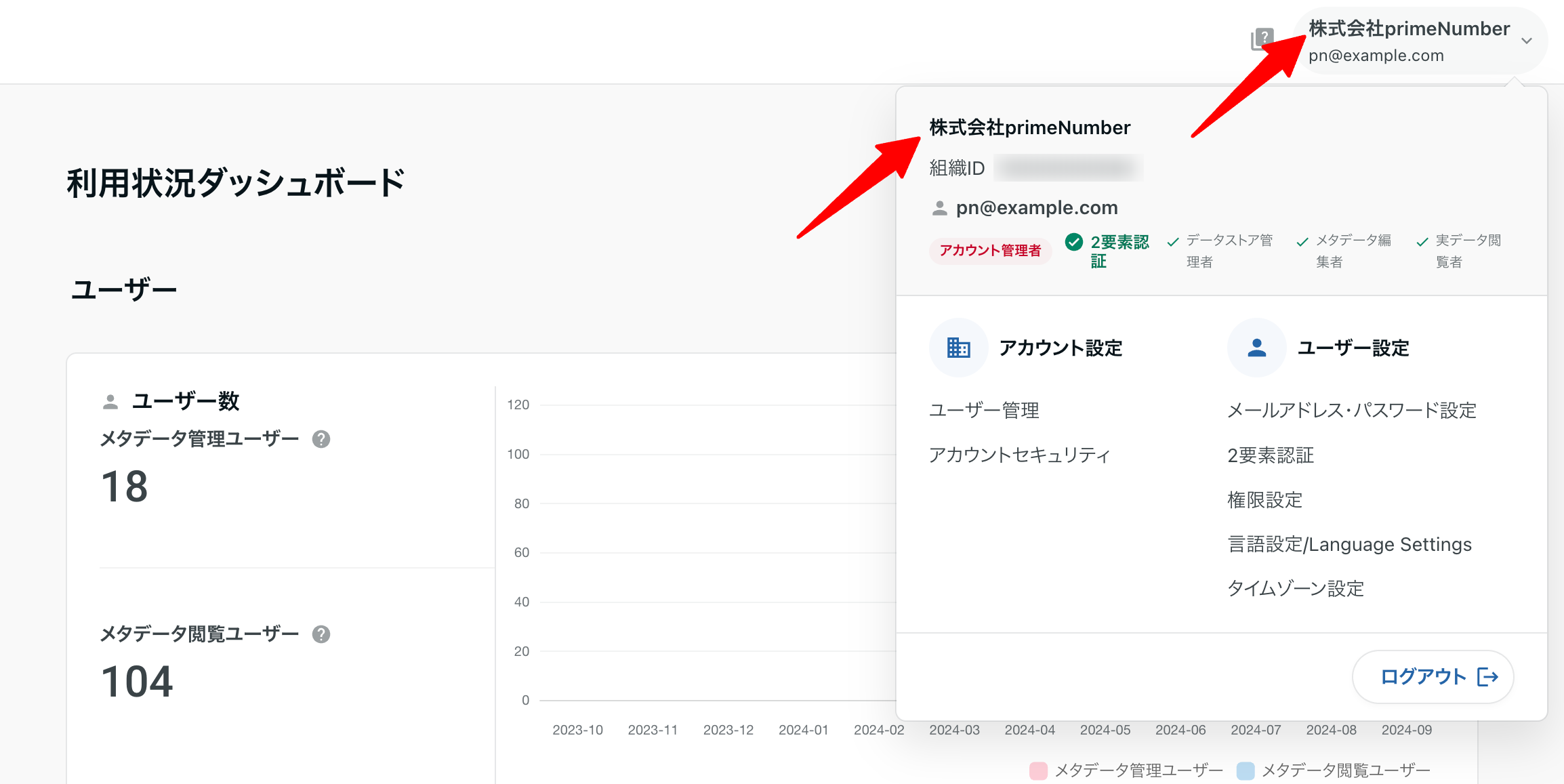The height and width of the screenshot is (784, 1564).
Task: Click the ログアウト button
Action: [x=1433, y=677]
